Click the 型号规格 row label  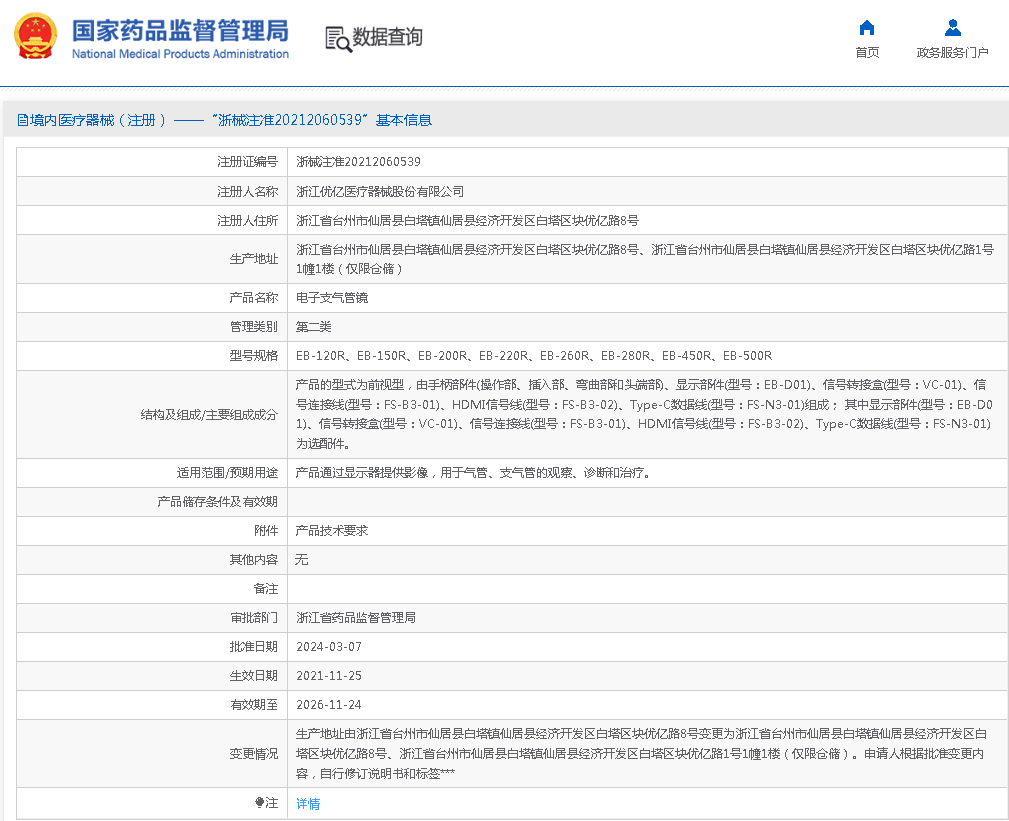point(254,356)
